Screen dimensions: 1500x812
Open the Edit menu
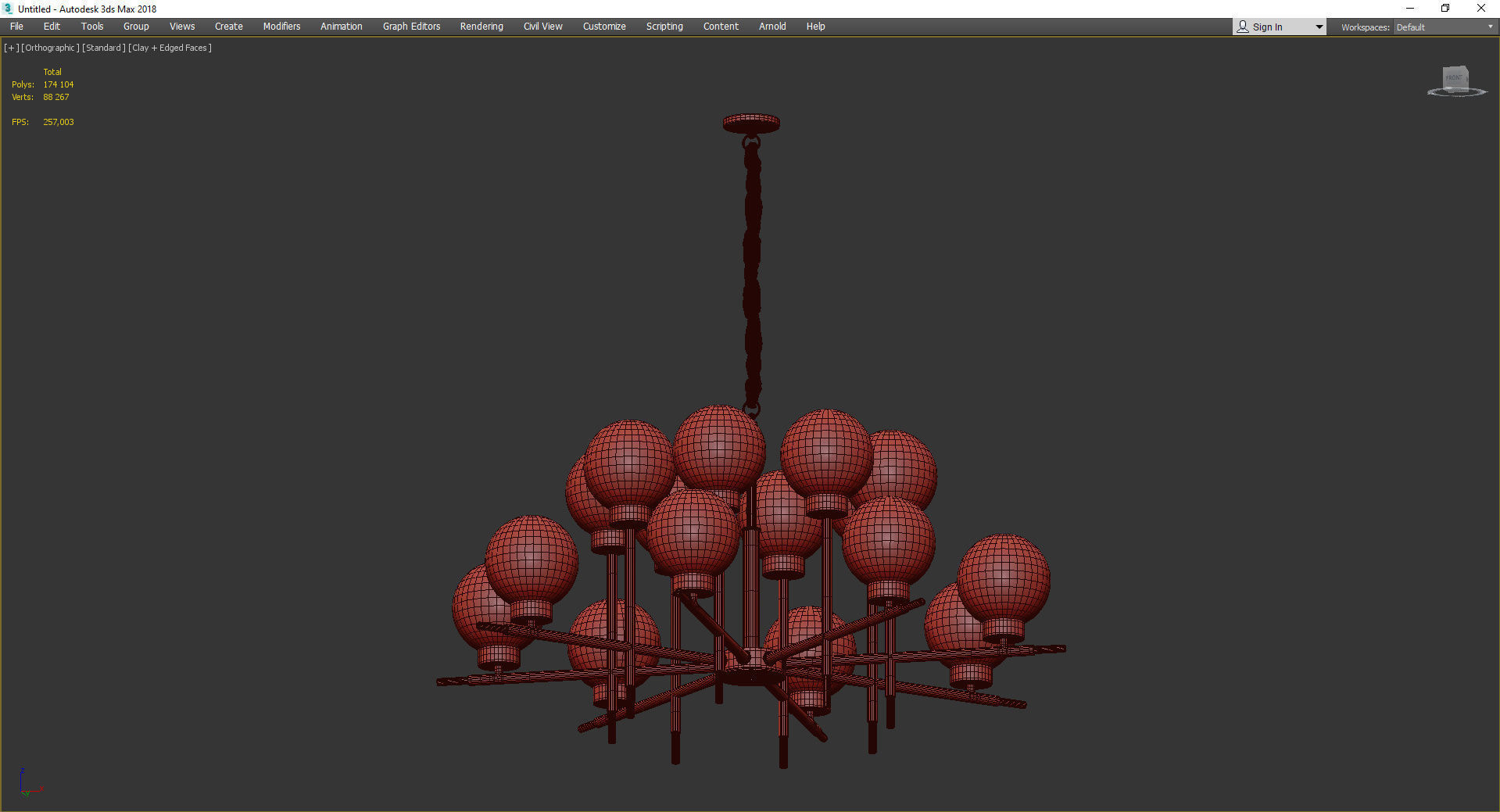click(x=52, y=27)
